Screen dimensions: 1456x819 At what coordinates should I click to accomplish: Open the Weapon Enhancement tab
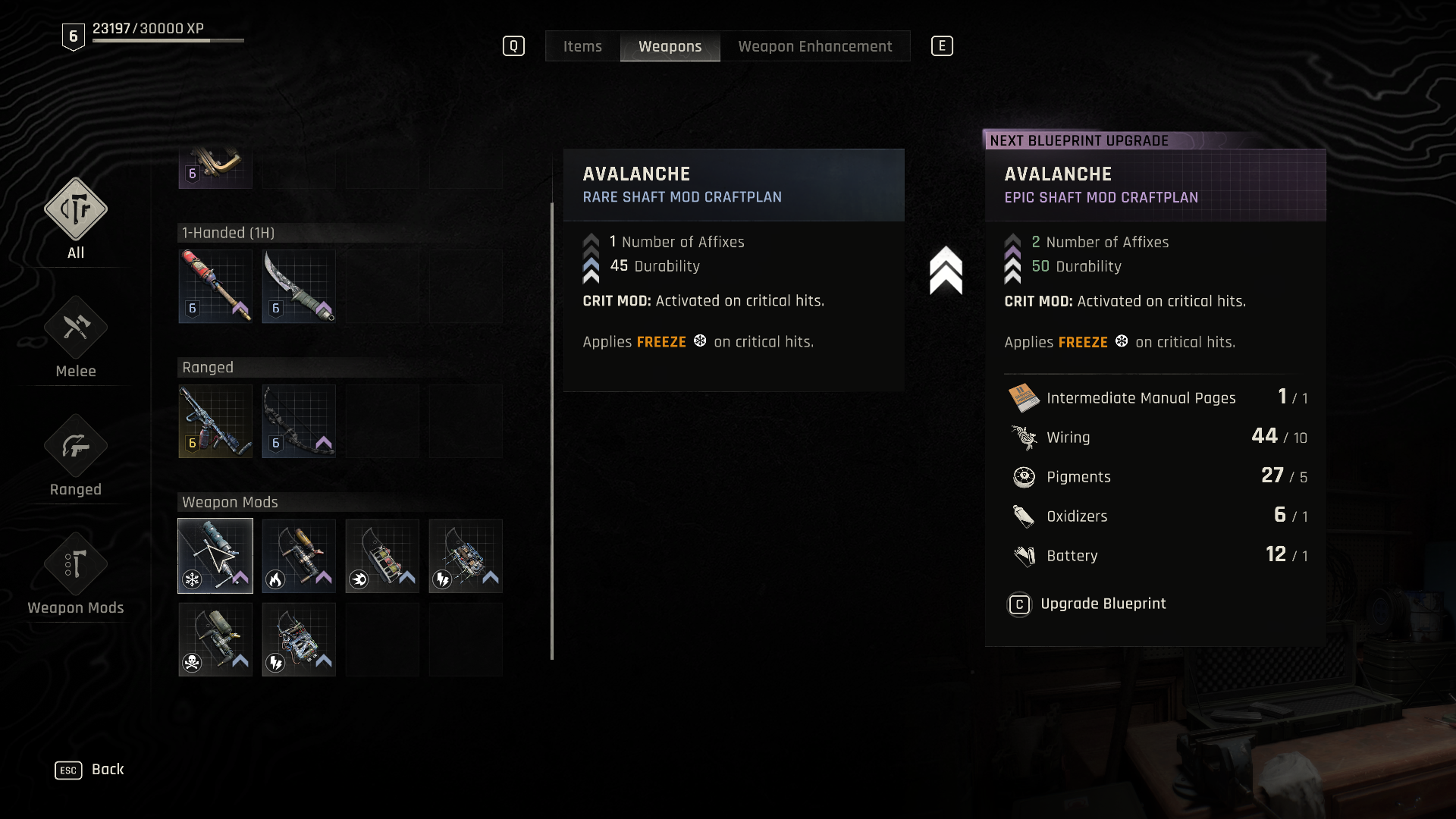point(815,46)
